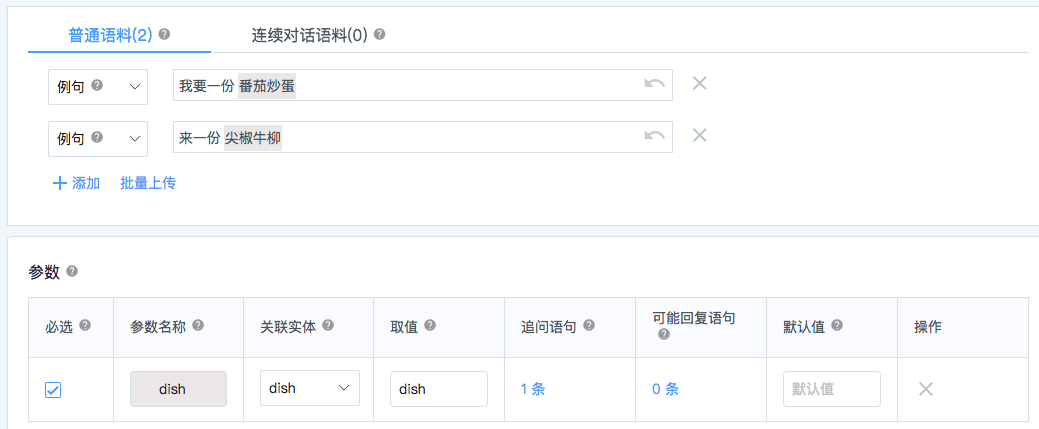Open 例句 dropdown for 尖椒牛柳 row

[98, 139]
